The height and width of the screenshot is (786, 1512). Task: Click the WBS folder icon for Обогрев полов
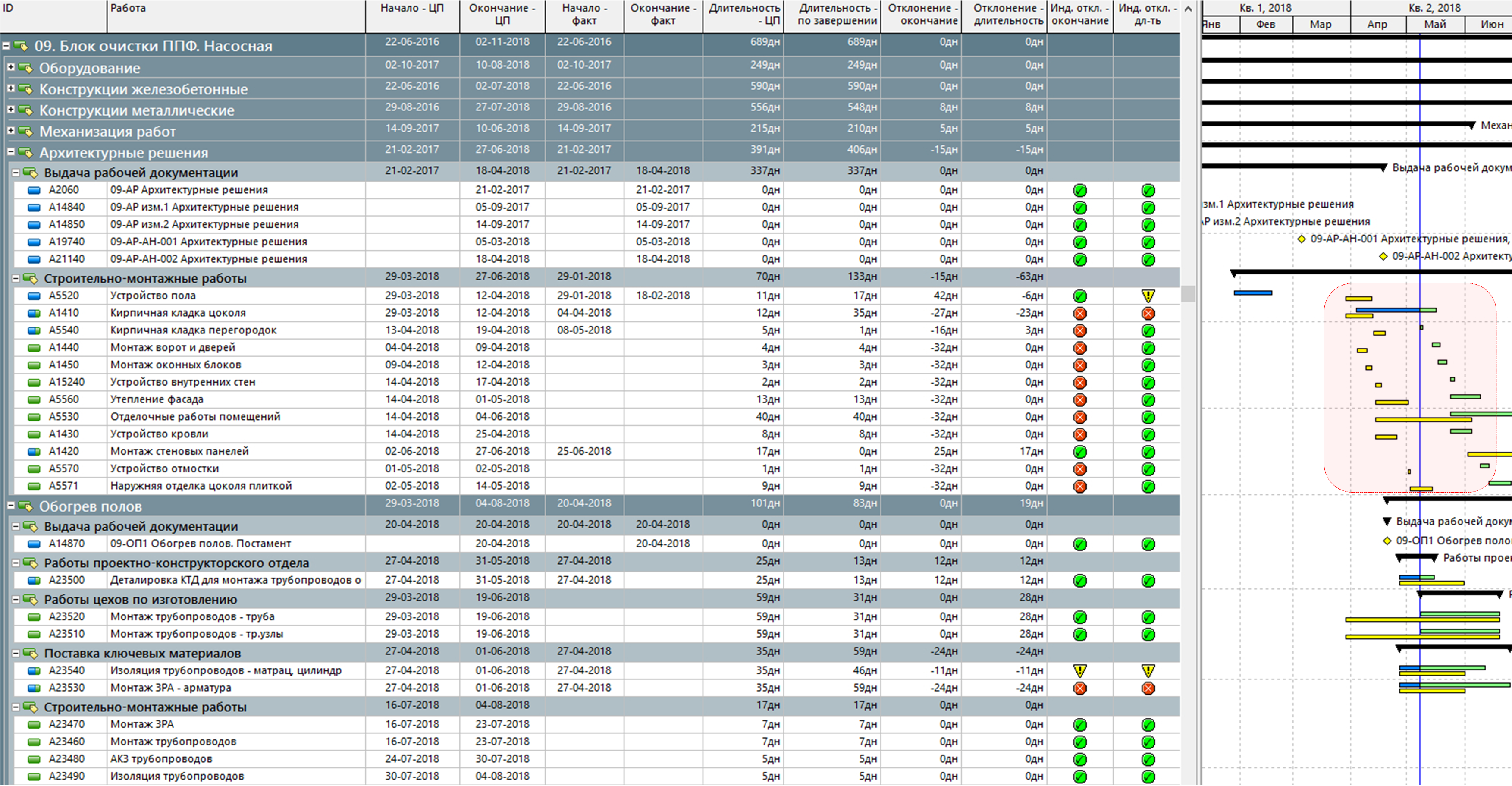click(x=25, y=506)
